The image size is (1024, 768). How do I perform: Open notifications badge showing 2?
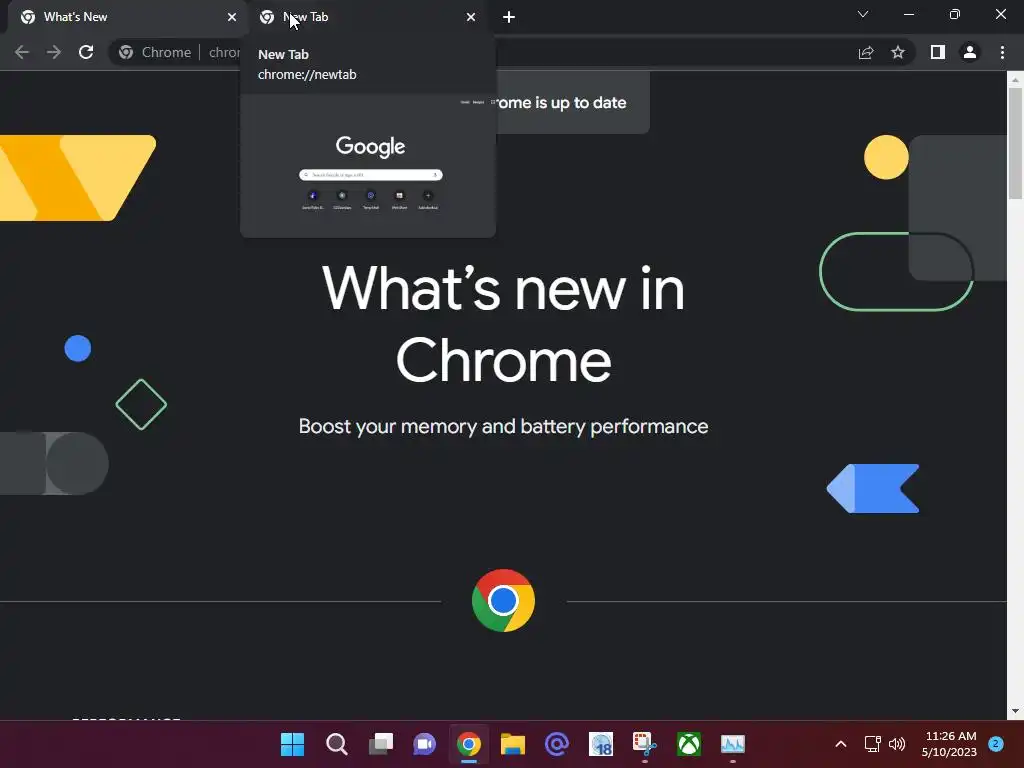pyautogui.click(x=996, y=744)
